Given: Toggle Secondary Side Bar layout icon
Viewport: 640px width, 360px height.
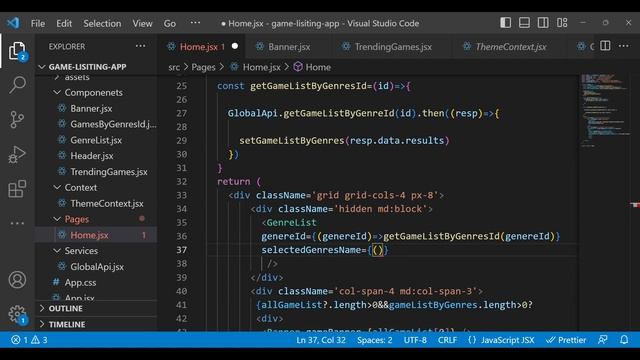Looking at the screenshot, I should (x=543, y=23).
